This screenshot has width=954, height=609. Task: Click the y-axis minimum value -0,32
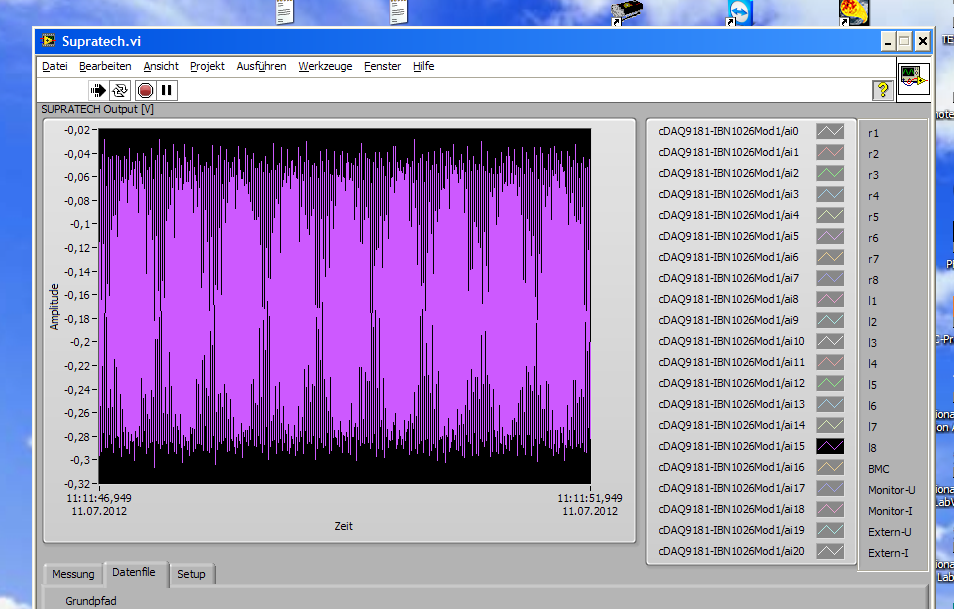[77, 484]
